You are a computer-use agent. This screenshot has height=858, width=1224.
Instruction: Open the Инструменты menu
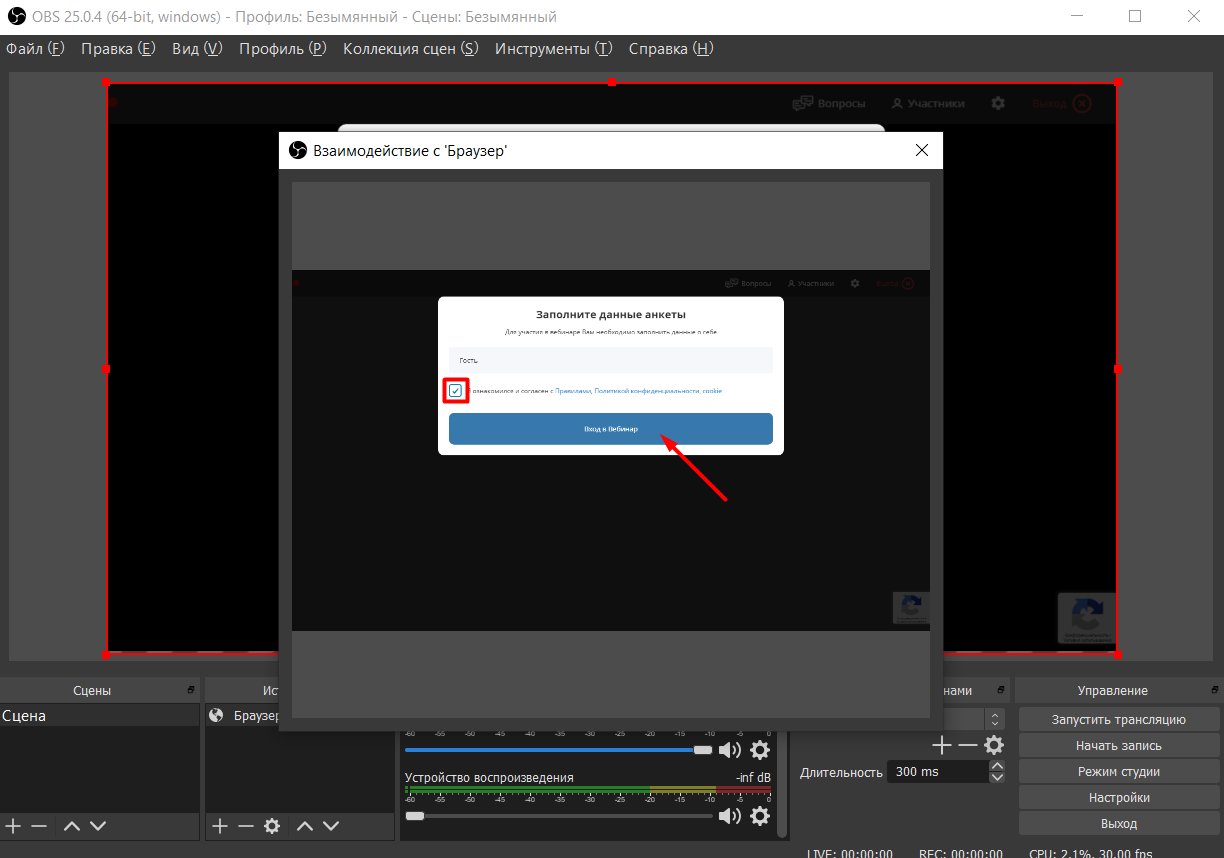click(x=554, y=49)
